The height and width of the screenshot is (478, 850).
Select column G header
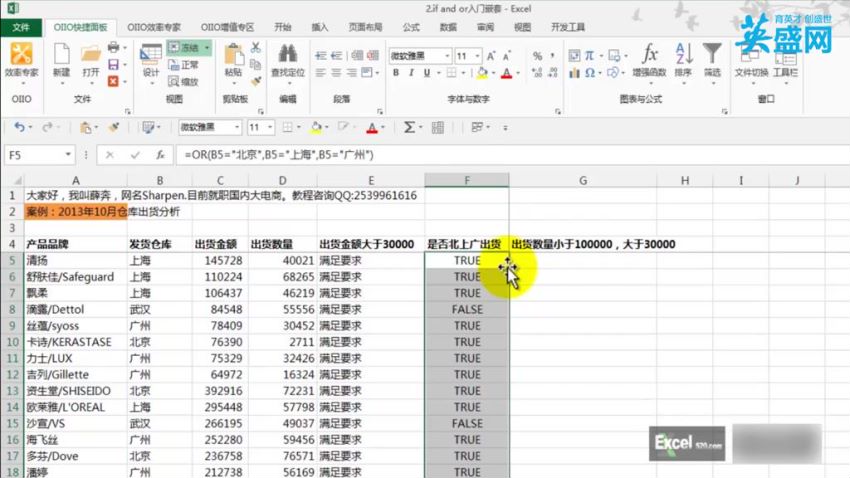pos(583,180)
